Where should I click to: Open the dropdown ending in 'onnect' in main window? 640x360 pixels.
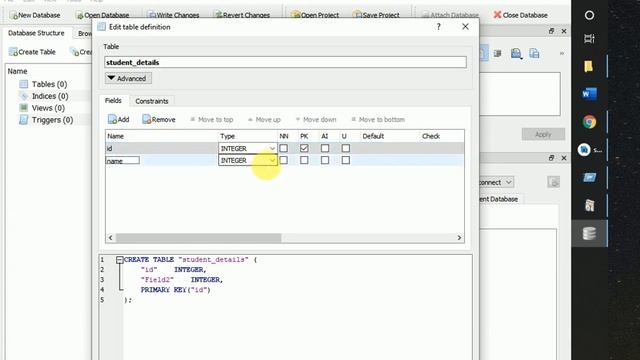497,182
